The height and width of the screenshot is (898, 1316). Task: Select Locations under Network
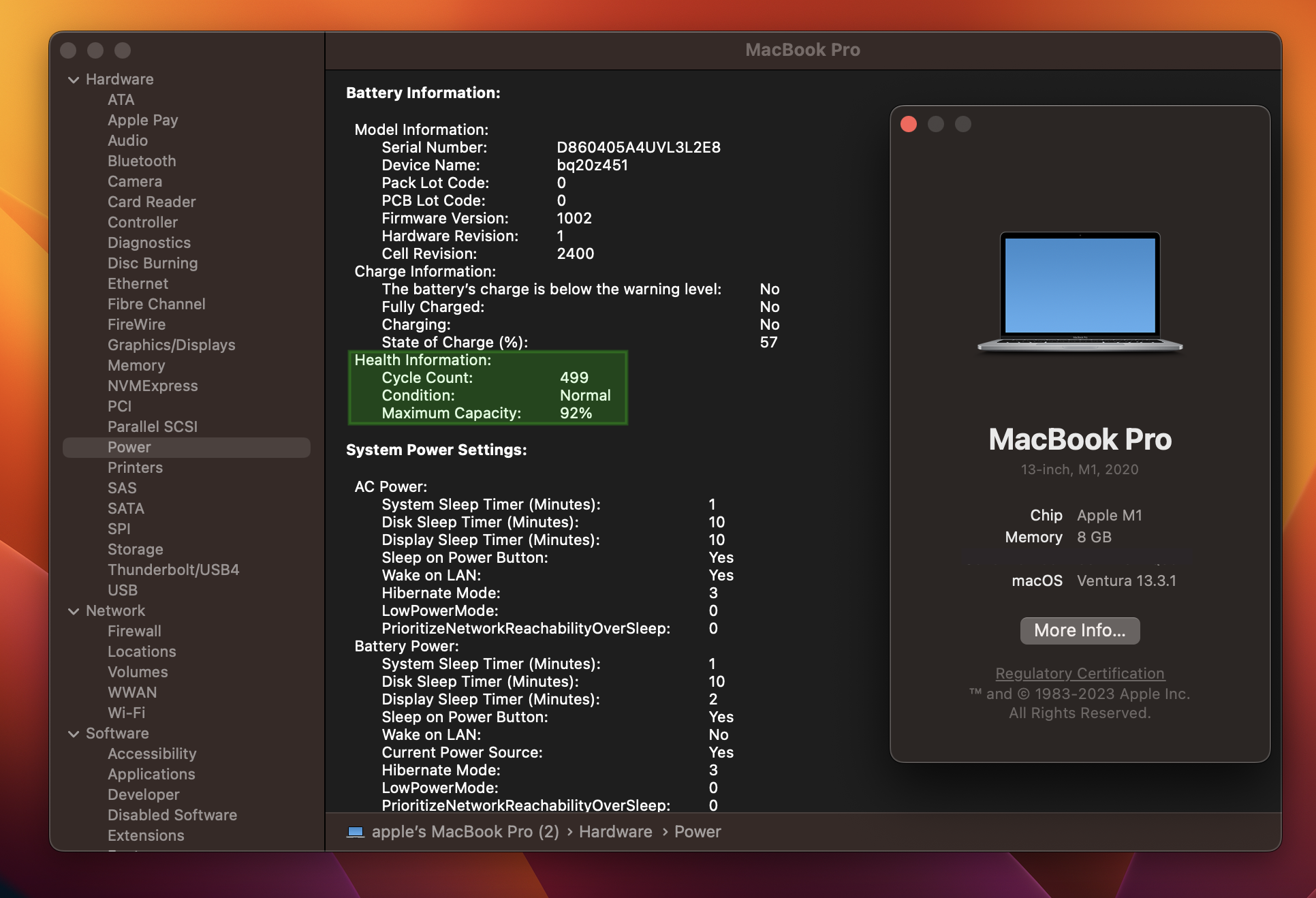[x=142, y=651]
